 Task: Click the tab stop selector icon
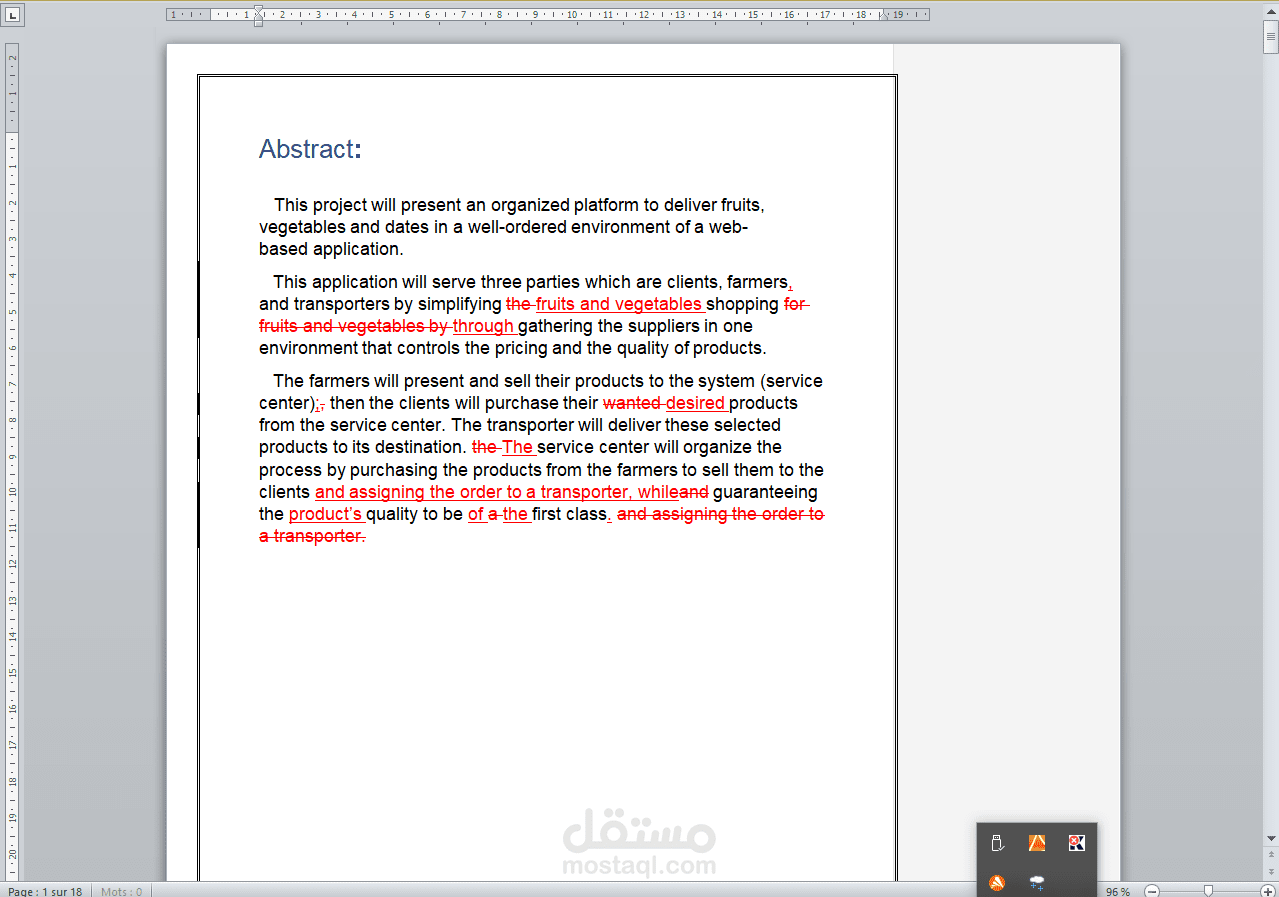point(11,15)
